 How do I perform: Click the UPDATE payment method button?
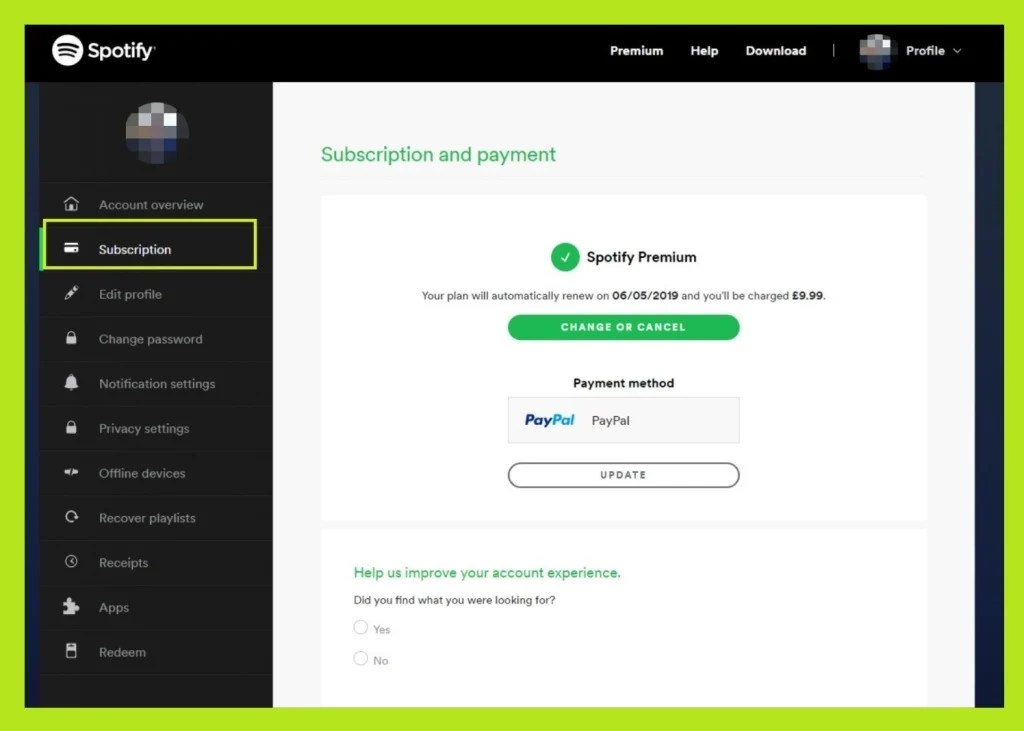click(624, 475)
